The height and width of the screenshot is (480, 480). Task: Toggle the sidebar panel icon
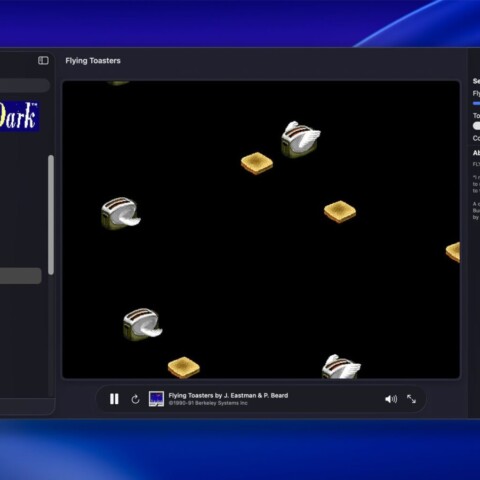tap(43, 60)
